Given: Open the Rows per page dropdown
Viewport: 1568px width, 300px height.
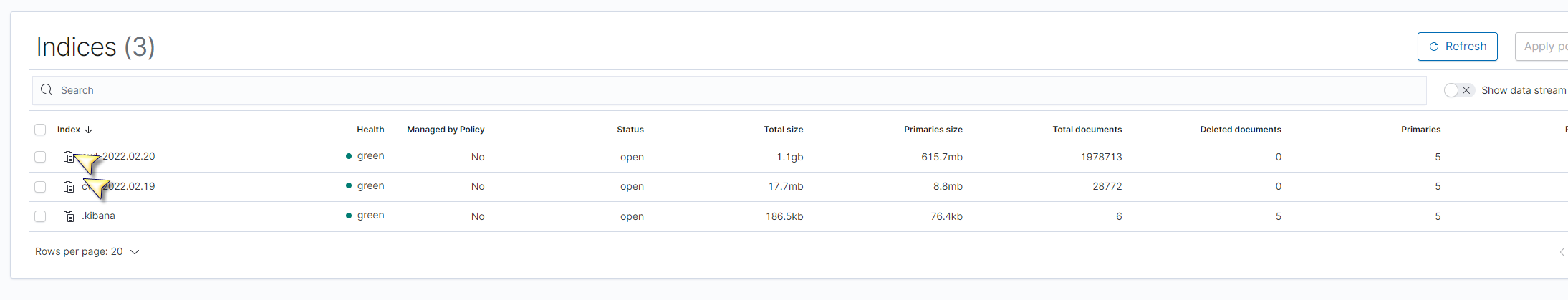Looking at the screenshot, I should (87, 252).
